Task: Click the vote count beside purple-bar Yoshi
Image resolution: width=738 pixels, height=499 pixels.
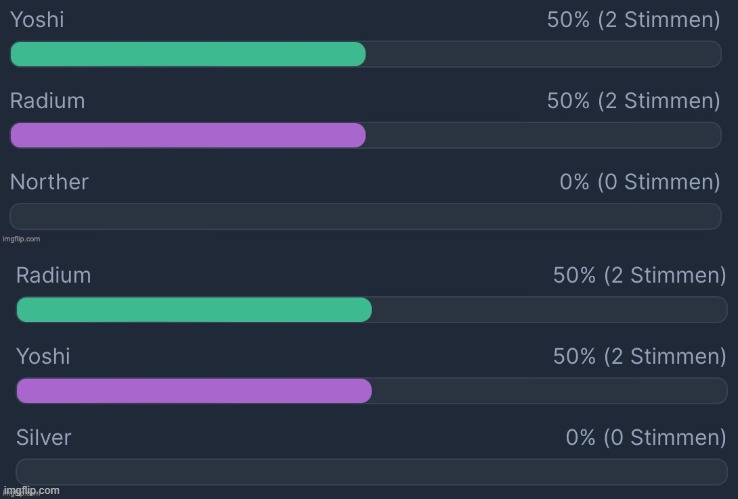Action: click(x=640, y=356)
